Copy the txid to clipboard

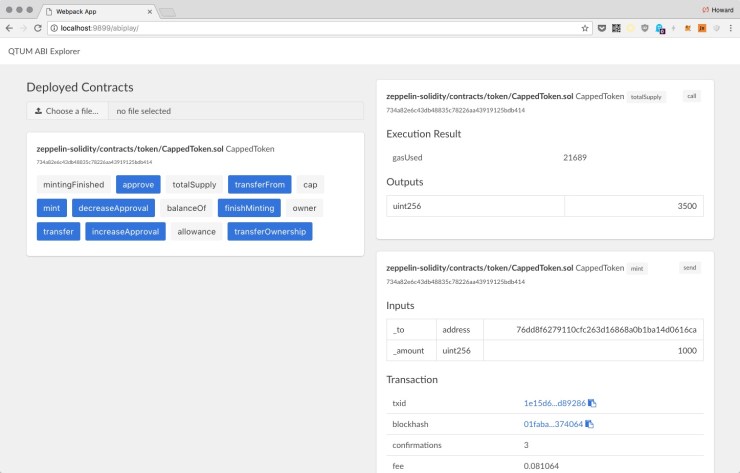[593, 403]
